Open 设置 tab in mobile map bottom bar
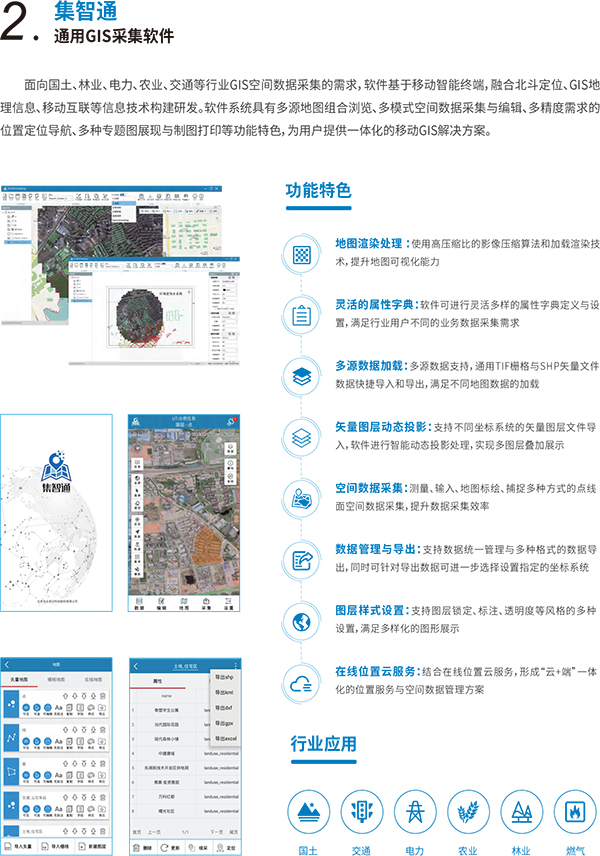 point(228,604)
